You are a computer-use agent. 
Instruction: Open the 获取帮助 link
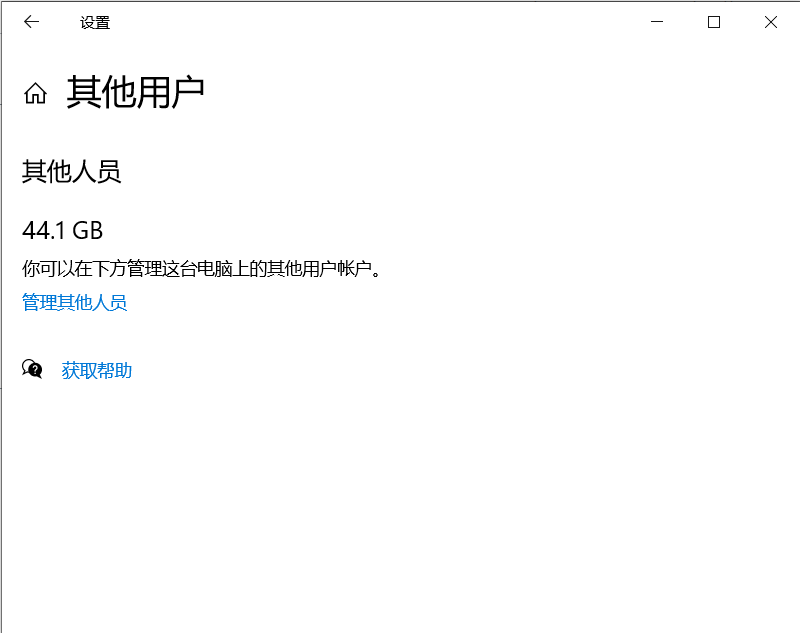coord(97,370)
